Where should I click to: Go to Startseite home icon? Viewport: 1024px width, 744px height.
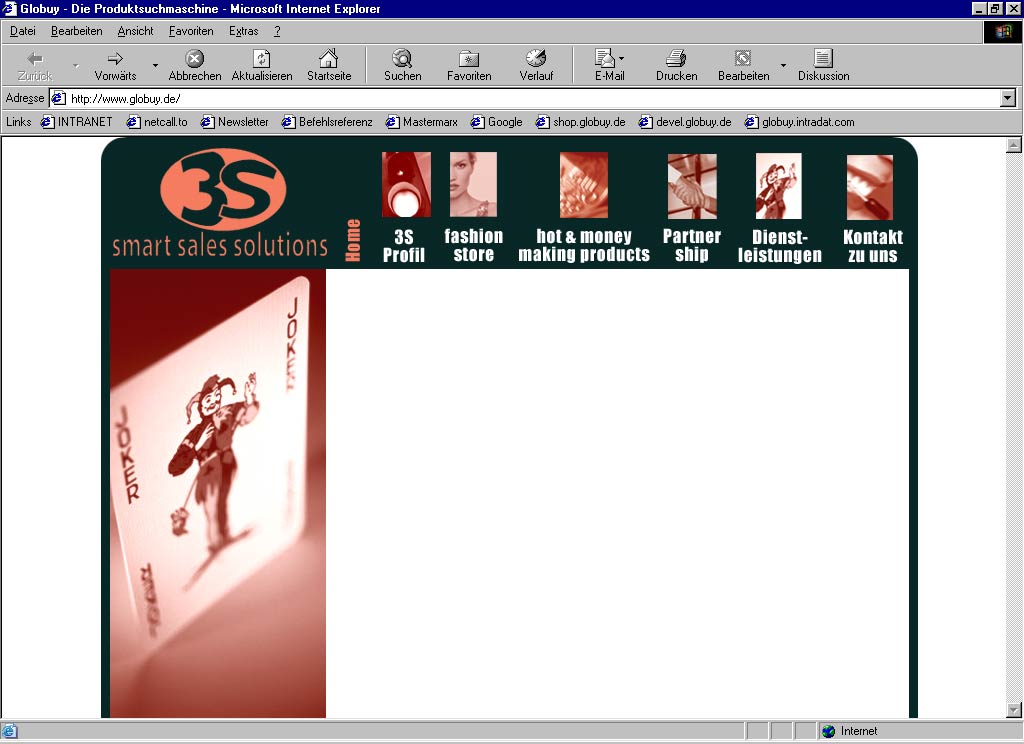tap(328, 59)
